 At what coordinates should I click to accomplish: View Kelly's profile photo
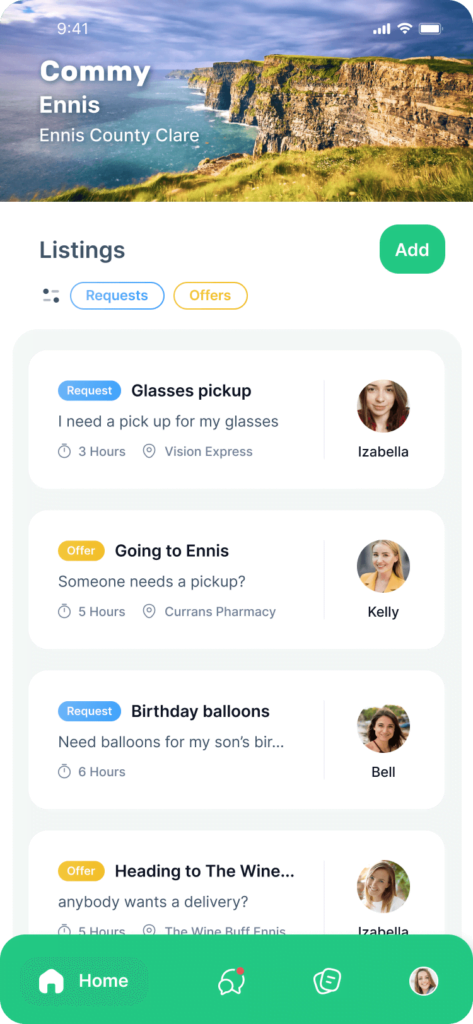click(383, 566)
